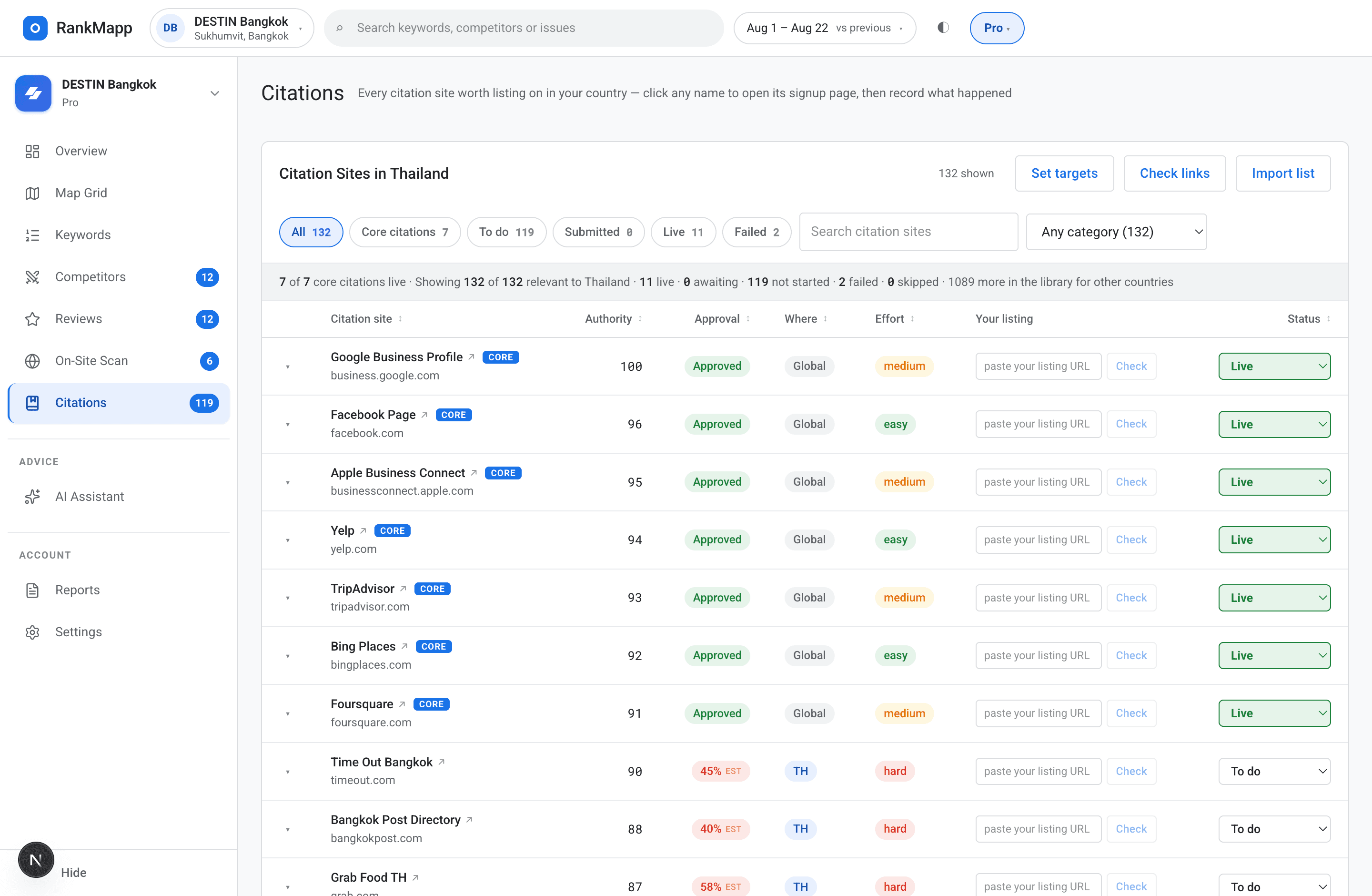Open Google Business Profile external link arrow

pos(471,357)
